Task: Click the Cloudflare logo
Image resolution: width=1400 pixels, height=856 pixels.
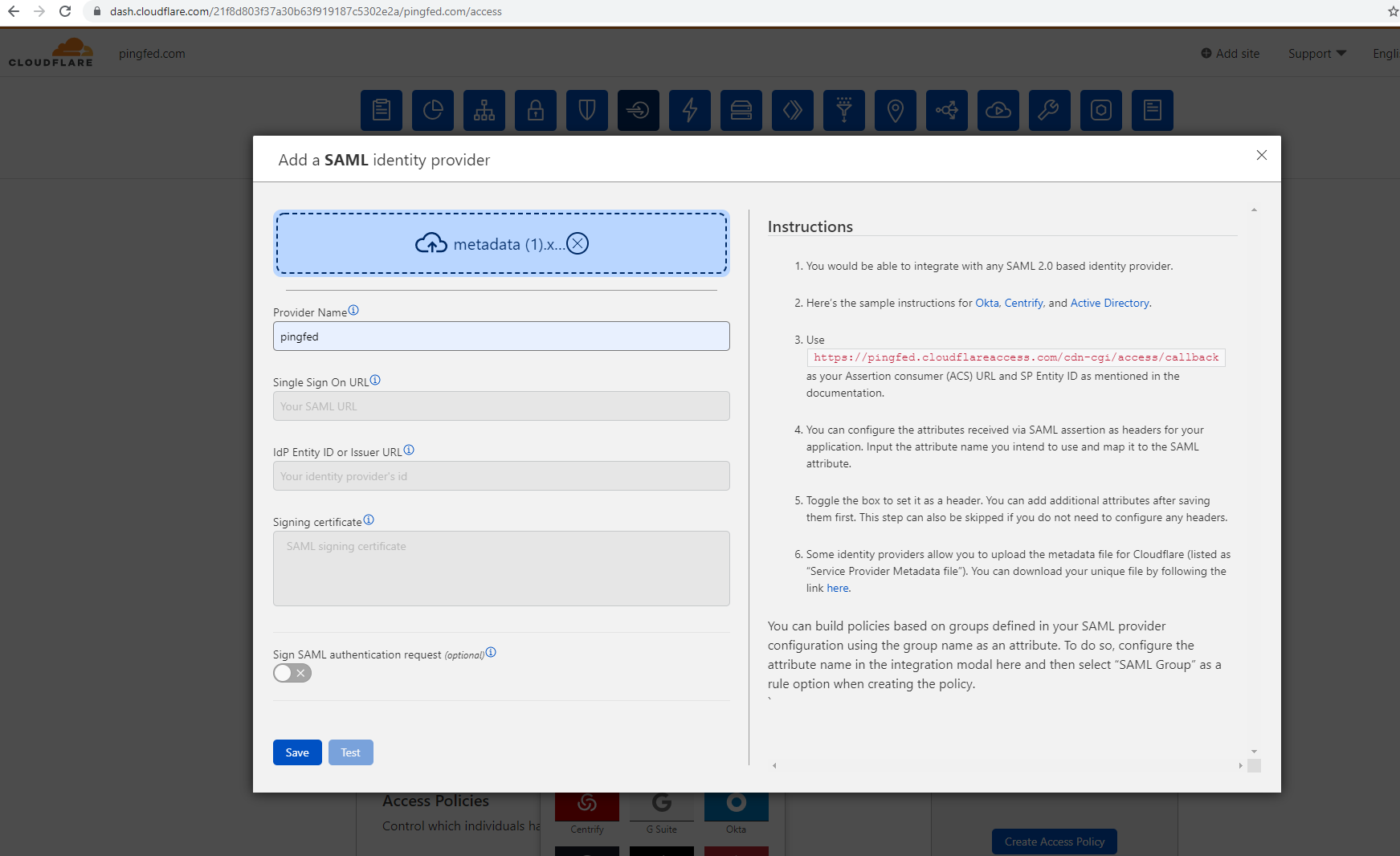Action: click(x=51, y=53)
